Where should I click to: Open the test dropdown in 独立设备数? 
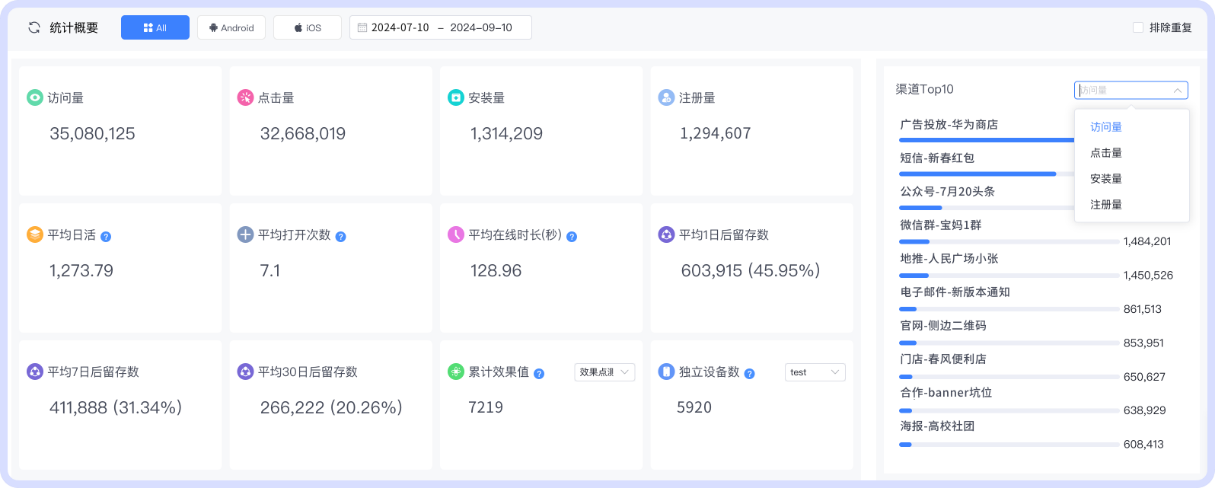point(815,372)
